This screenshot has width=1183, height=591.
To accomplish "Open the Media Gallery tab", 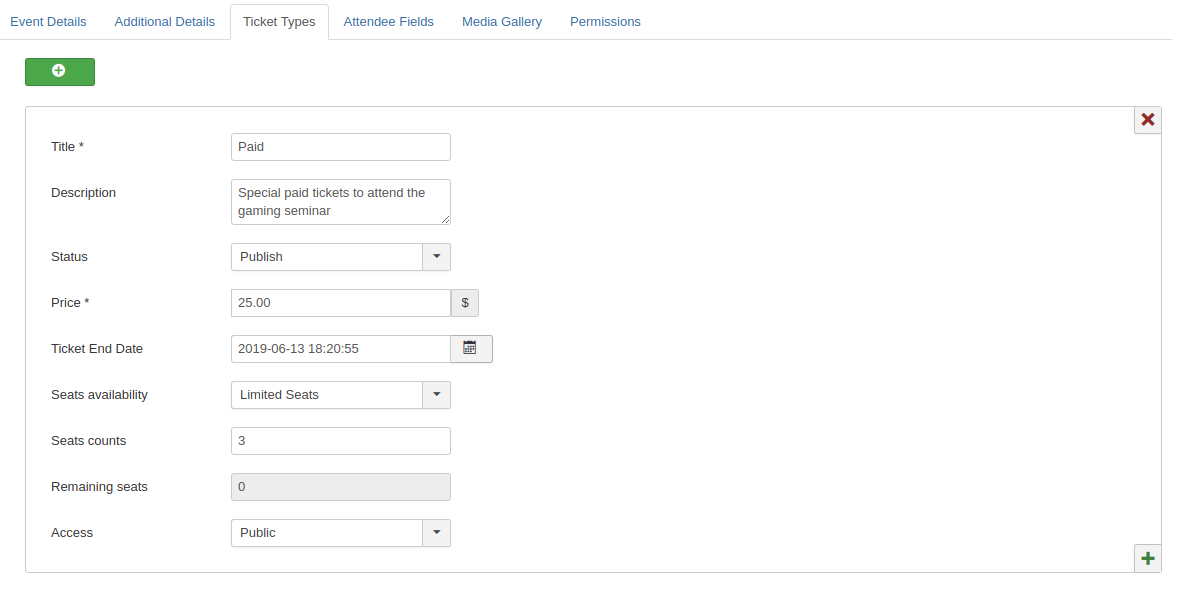I will 502,22.
